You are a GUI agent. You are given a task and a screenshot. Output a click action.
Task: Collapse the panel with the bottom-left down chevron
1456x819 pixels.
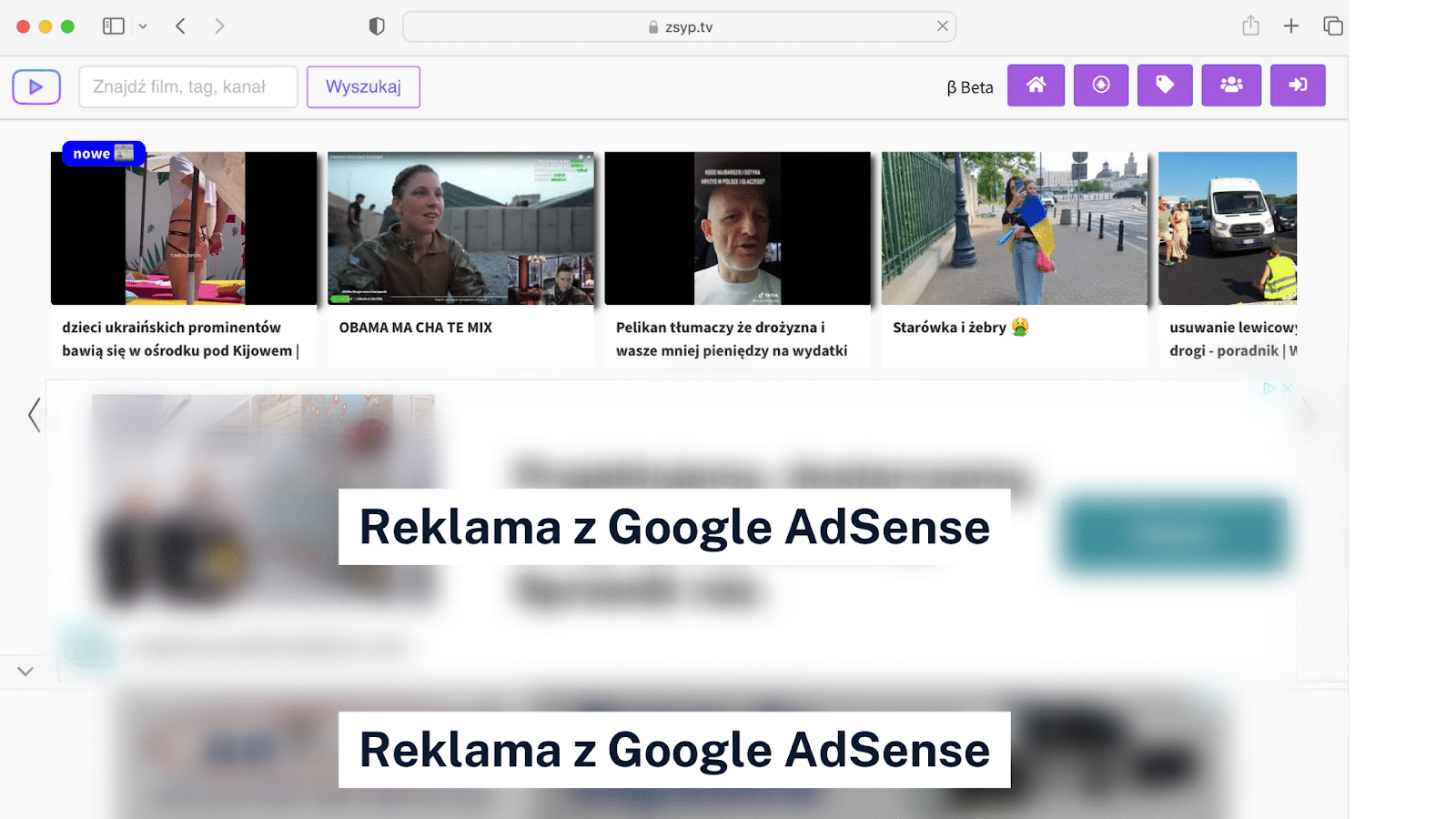coord(25,672)
